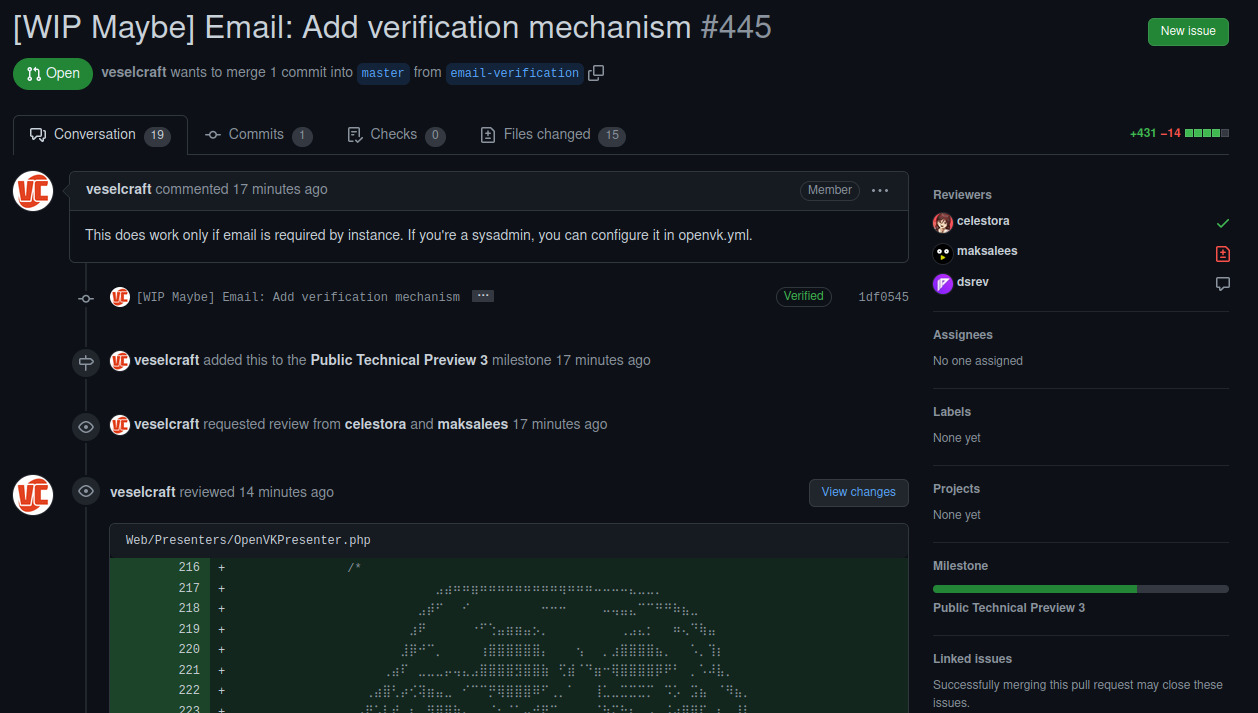Viewport: 1258px width, 713px height.
Task: Click the View changes button
Action: (x=858, y=492)
